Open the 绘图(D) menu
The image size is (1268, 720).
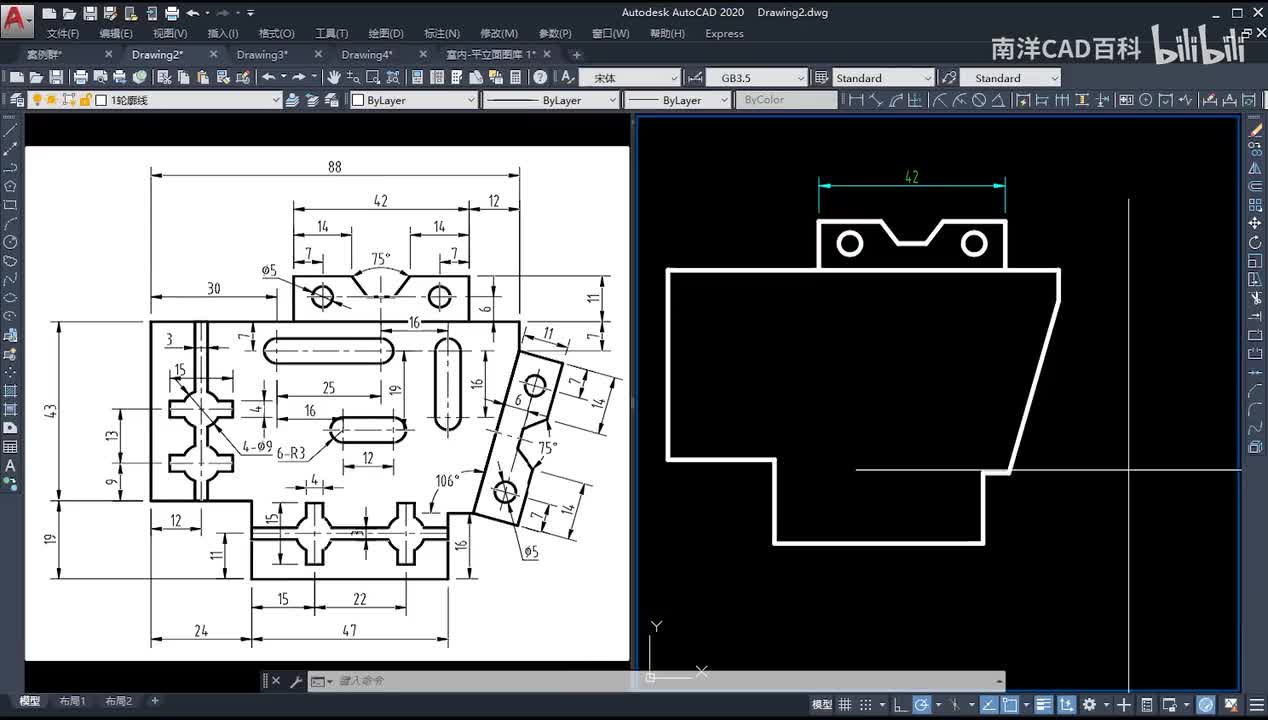pyautogui.click(x=386, y=33)
